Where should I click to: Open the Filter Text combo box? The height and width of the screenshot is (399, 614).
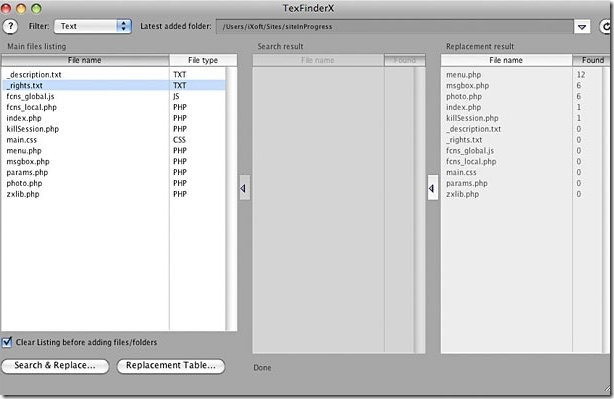pyautogui.click(x=93, y=26)
